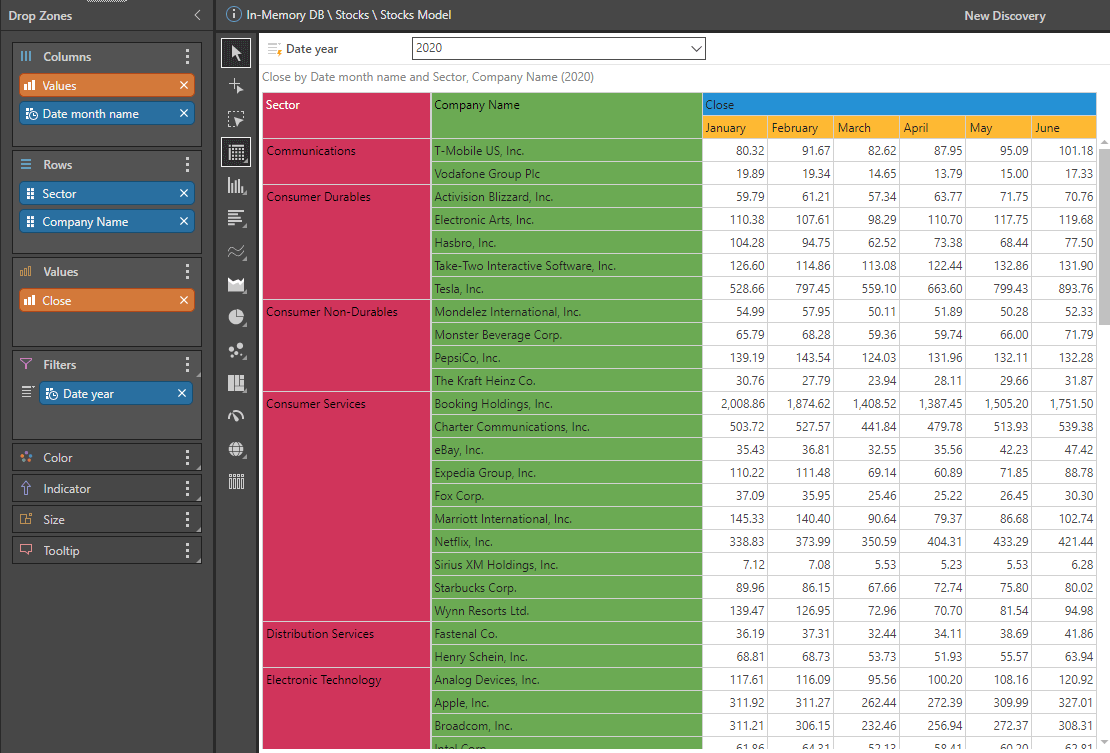Switch to gauge visualization
Screen dimensions: 1110x753
point(236,416)
